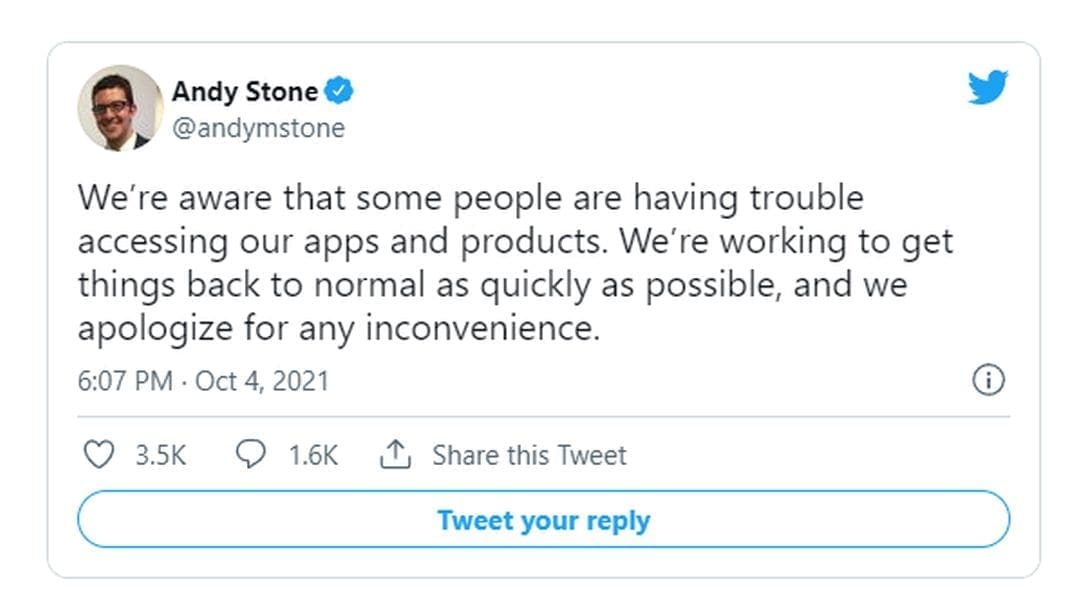The width and height of the screenshot is (1086, 600).
Task: Click the tweet's first line about trouble
Action: tap(470, 198)
